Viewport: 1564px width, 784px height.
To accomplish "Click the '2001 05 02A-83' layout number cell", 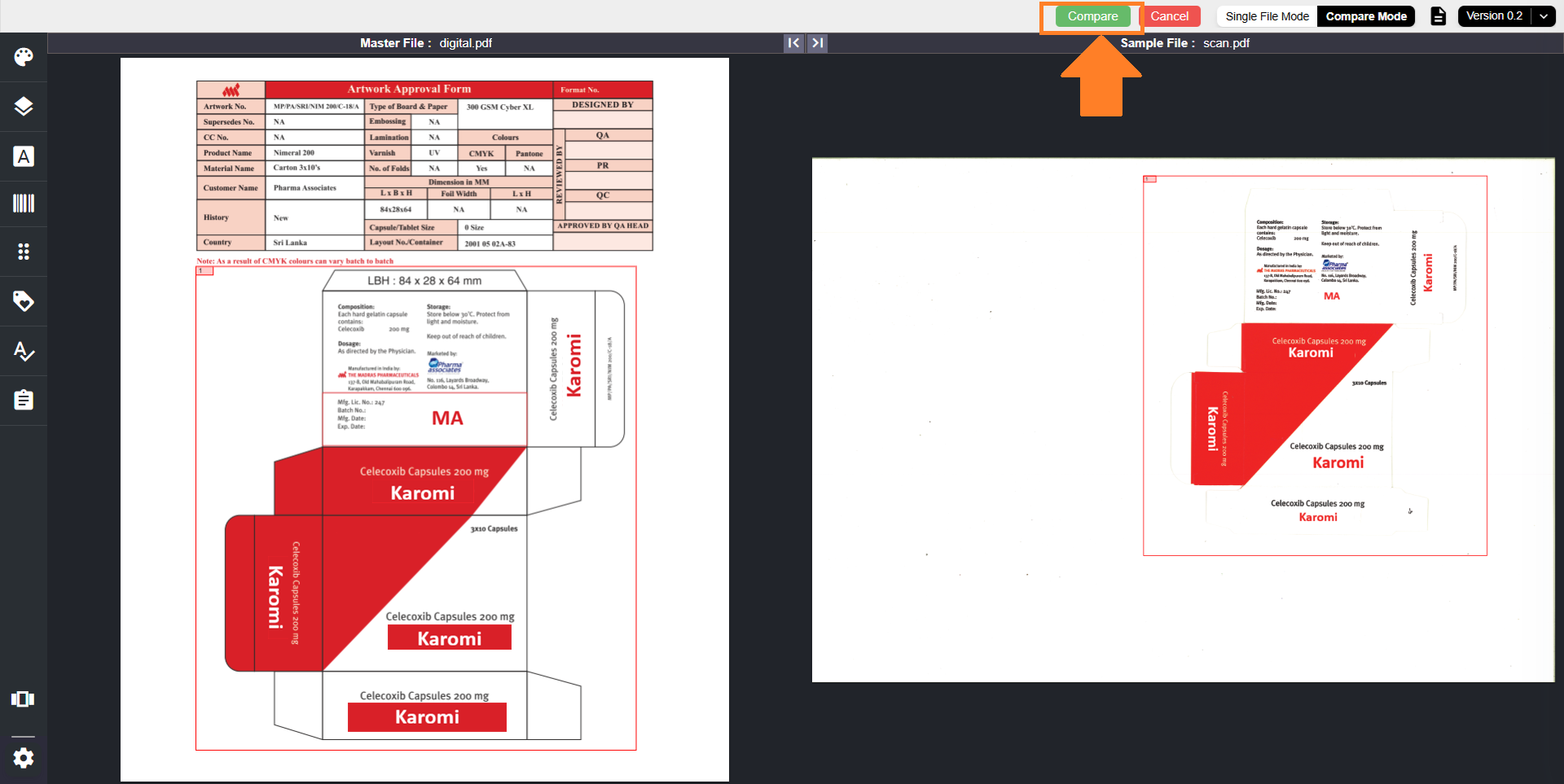I will coord(505,243).
